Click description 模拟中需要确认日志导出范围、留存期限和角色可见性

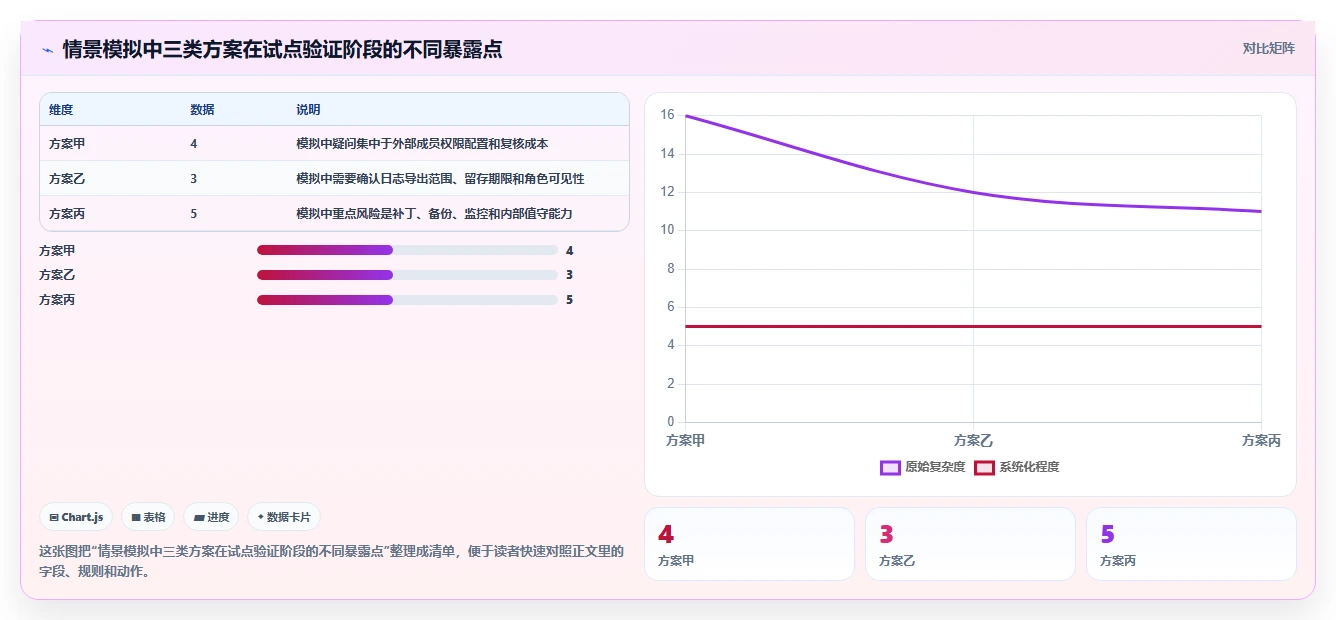pyautogui.click(x=440, y=179)
